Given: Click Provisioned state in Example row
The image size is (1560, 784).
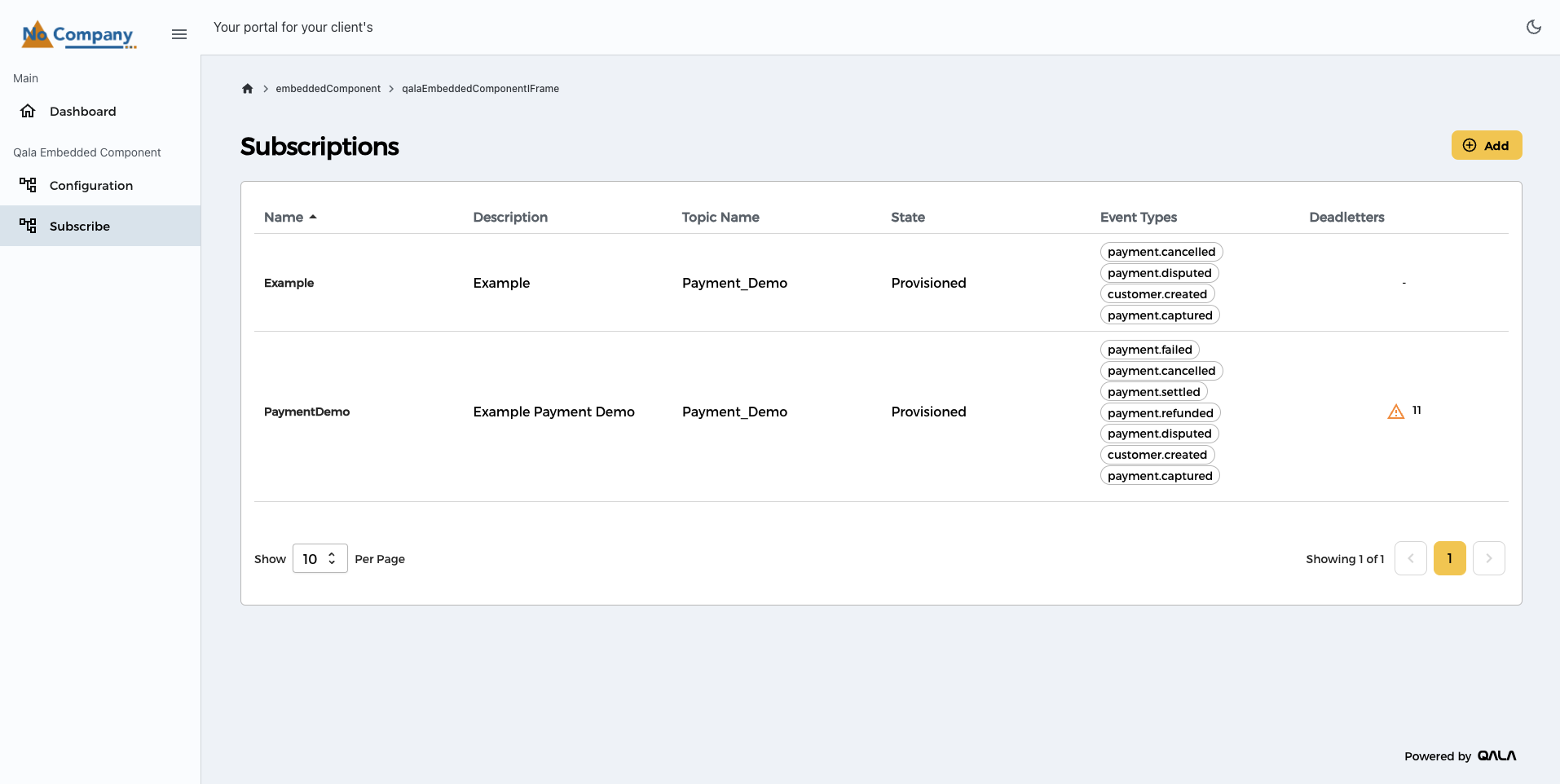Looking at the screenshot, I should pyautogui.click(x=928, y=283).
